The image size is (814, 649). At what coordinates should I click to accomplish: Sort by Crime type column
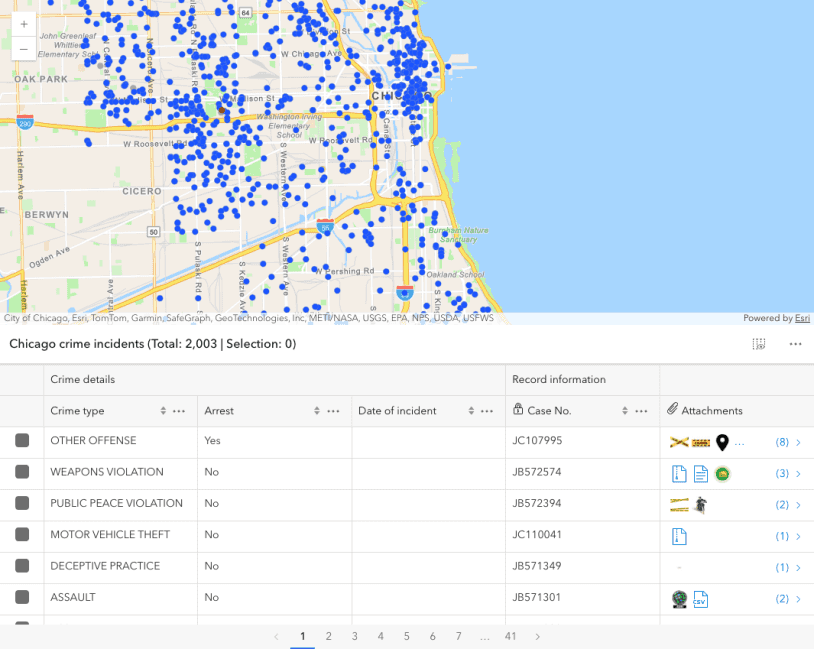coord(163,411)
